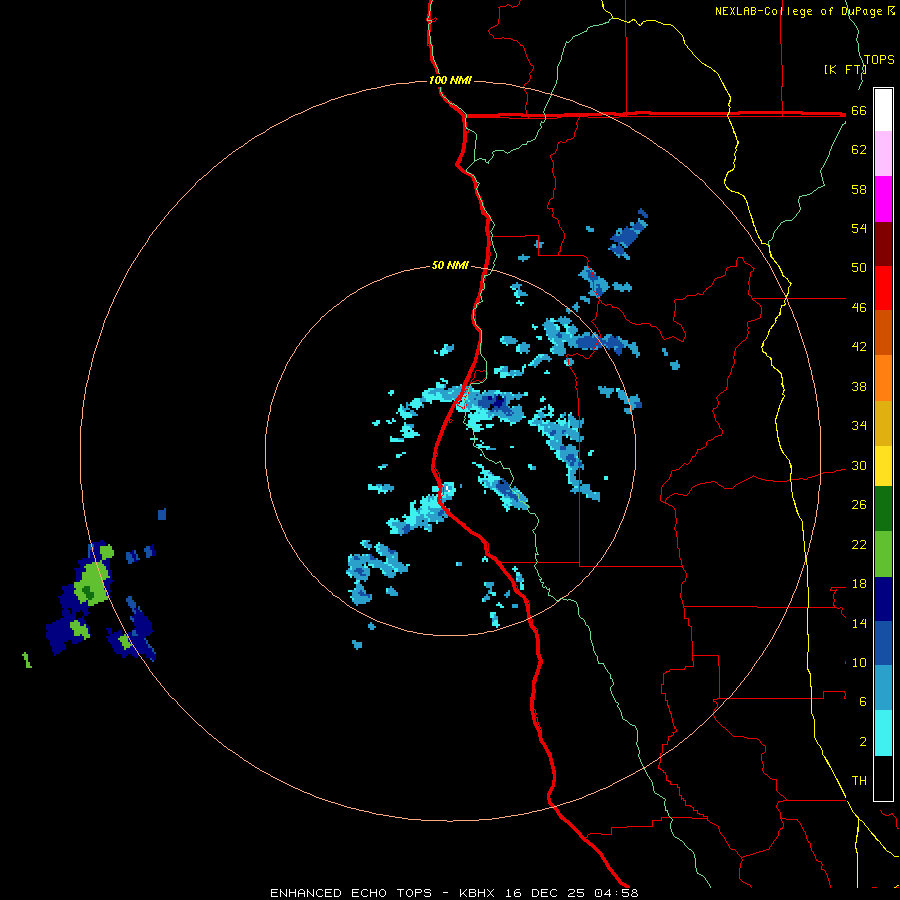Viewport: 900px width, 900px height.
Task: Click the dark green 30 legend swatch
Action: [883, 509]
